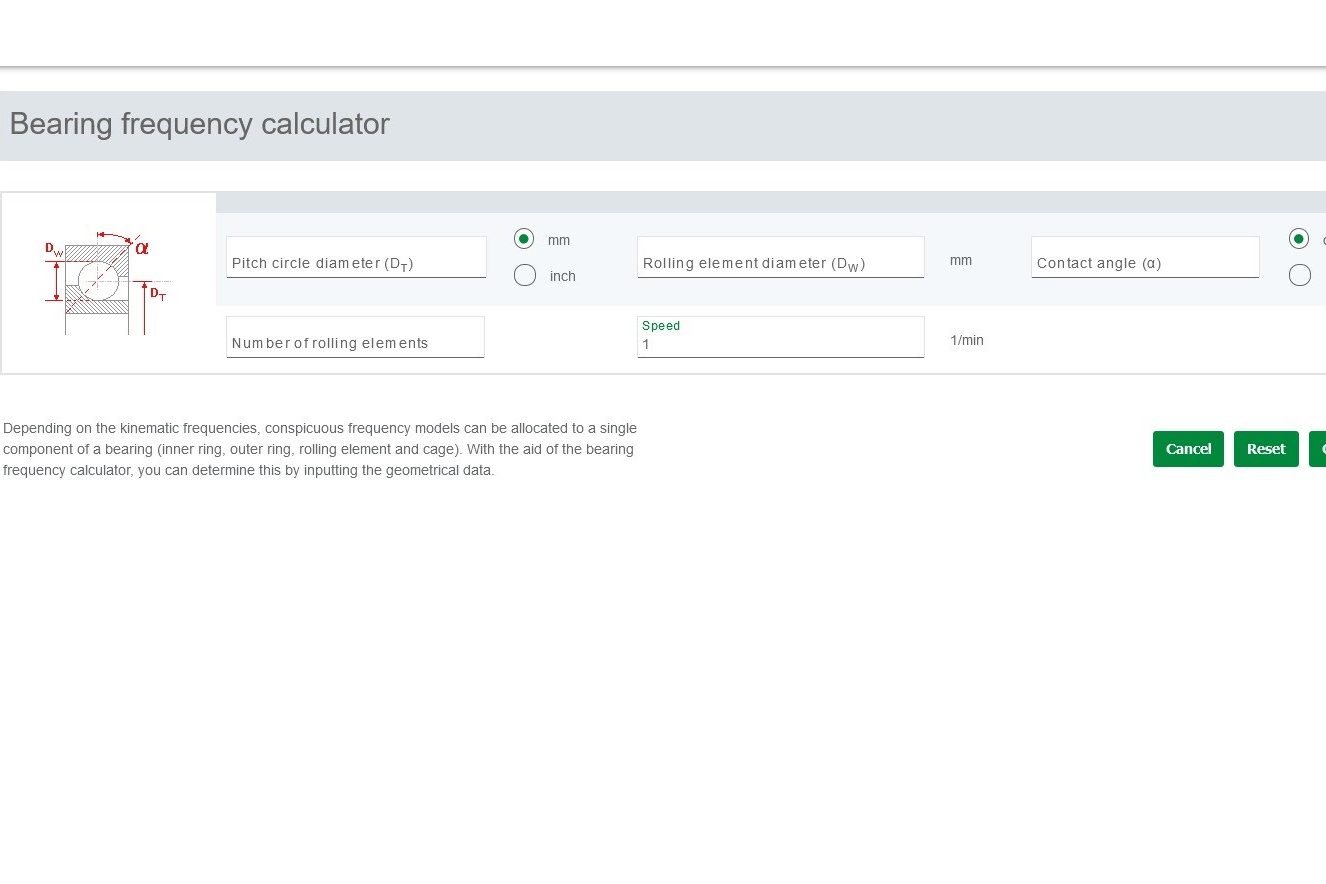This screenshot has width=1326, height=884.
Task: Click the red alpha angle symbol in diagram
Action: pyautogui.click(x=142, y=248)
